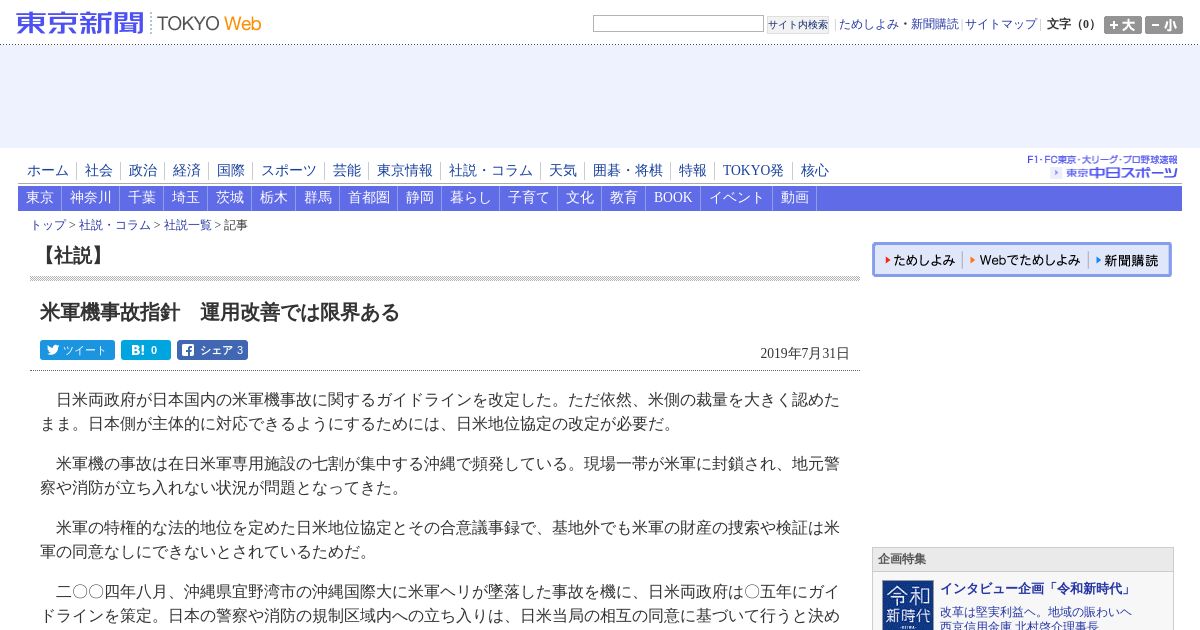Decrease text size with −小 button

coord(1164,25)
